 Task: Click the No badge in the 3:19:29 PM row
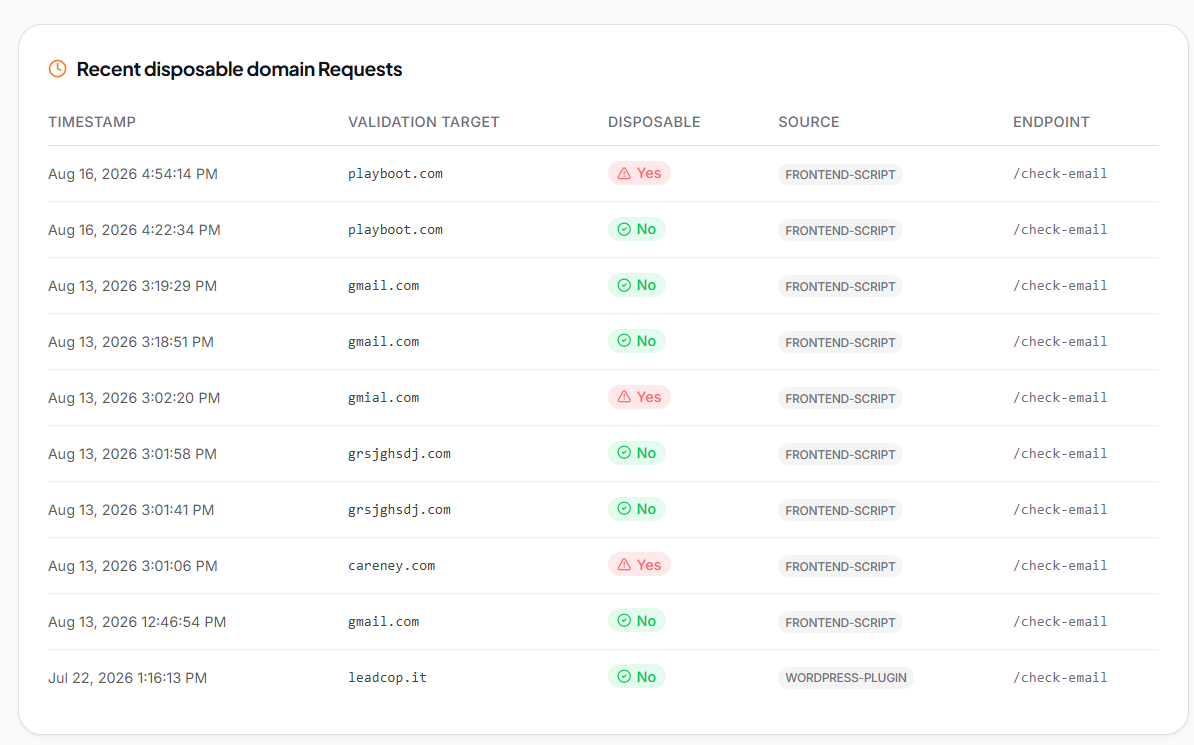coord(637,285)
